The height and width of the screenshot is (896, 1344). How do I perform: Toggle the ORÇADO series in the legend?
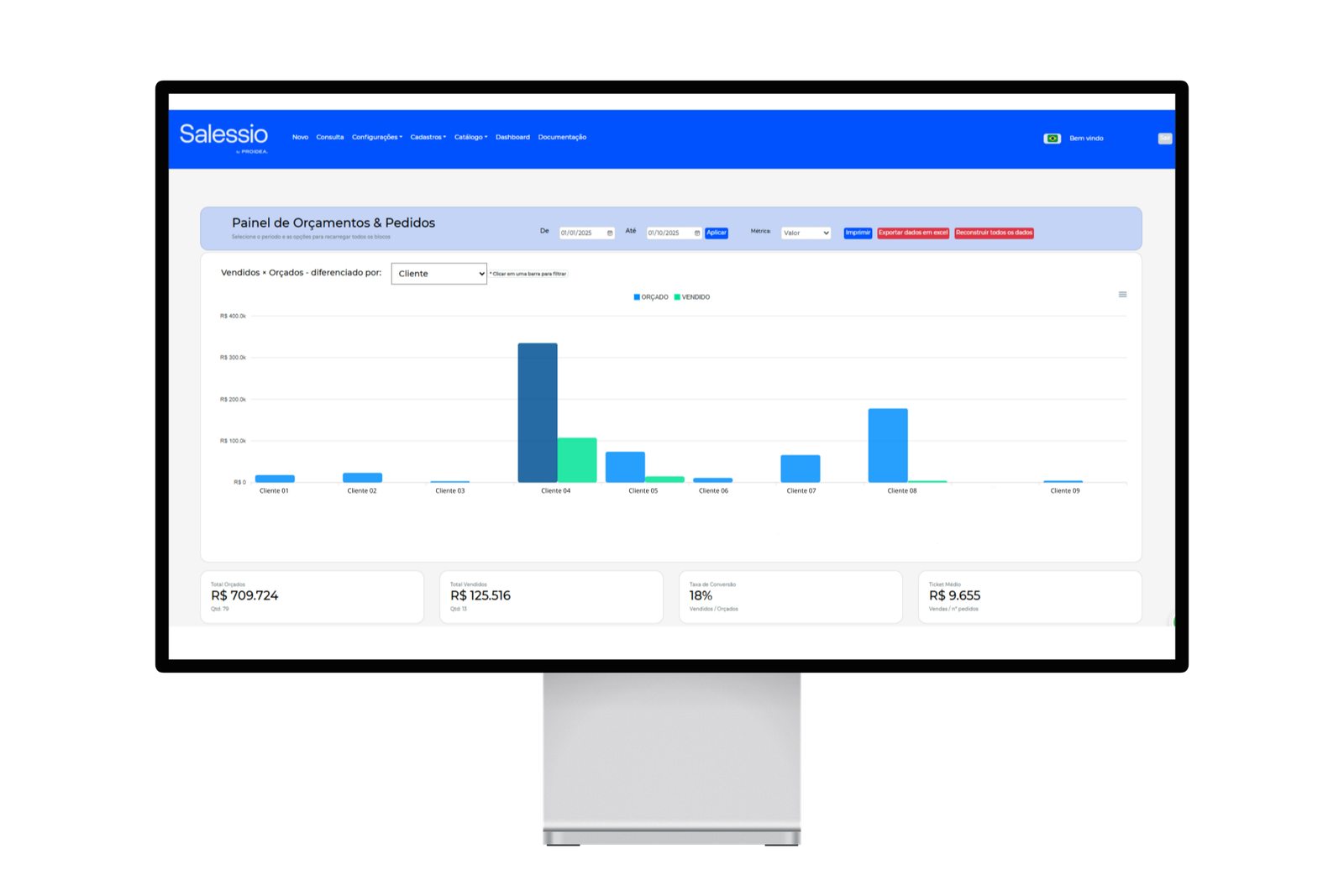pyautogui.click(x=651, y=297)
